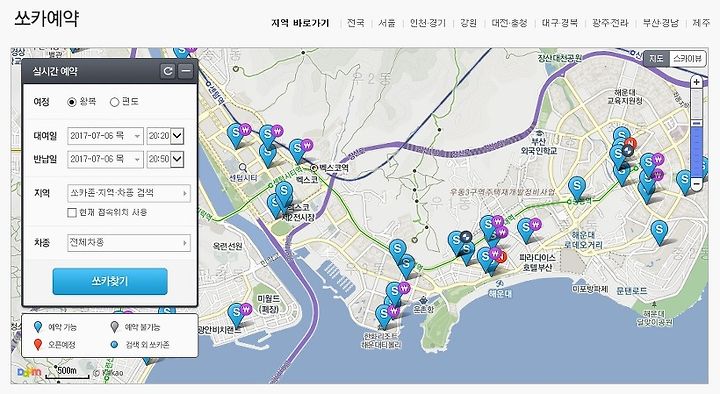
Task: Zoom in the map with plus button
Action: [697, 82]
